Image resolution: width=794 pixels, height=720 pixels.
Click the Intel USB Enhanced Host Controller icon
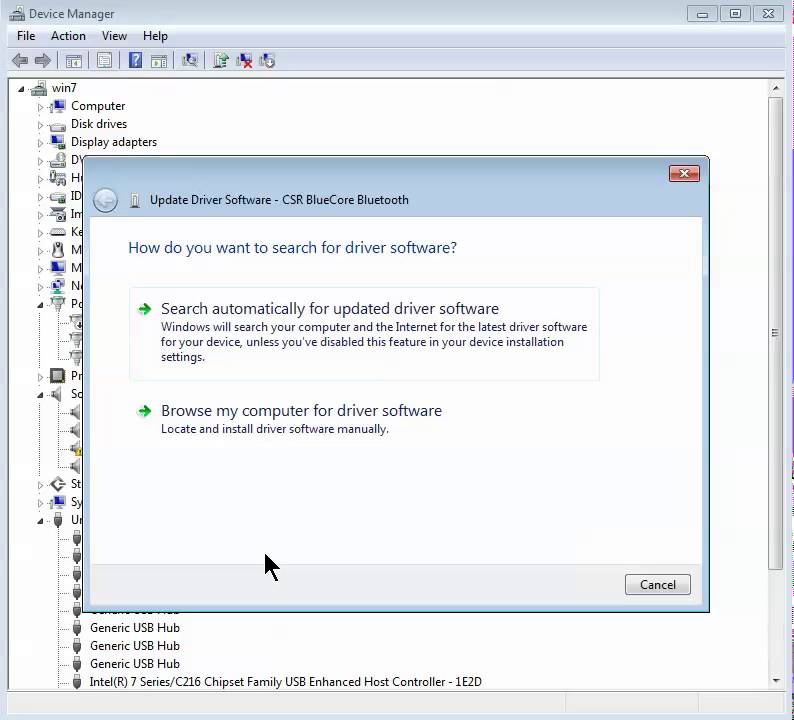(77, 682)
